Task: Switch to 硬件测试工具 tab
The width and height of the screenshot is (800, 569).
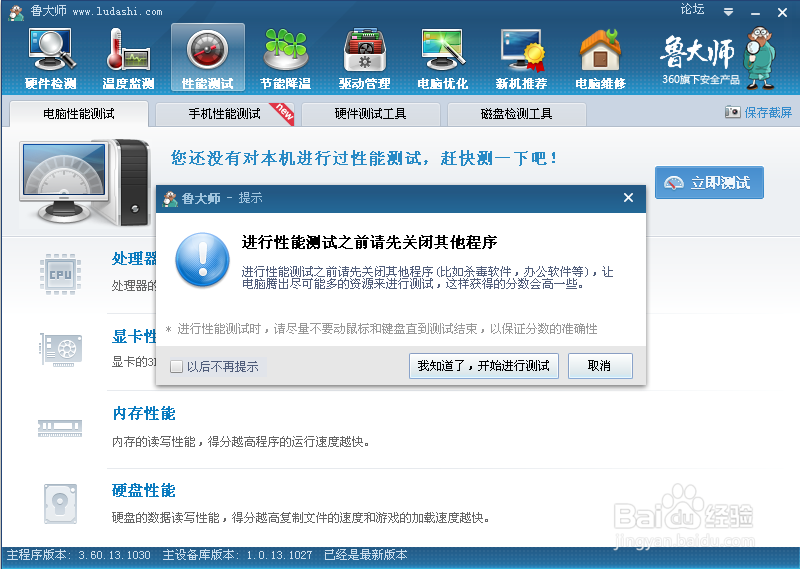Action: 370,113
